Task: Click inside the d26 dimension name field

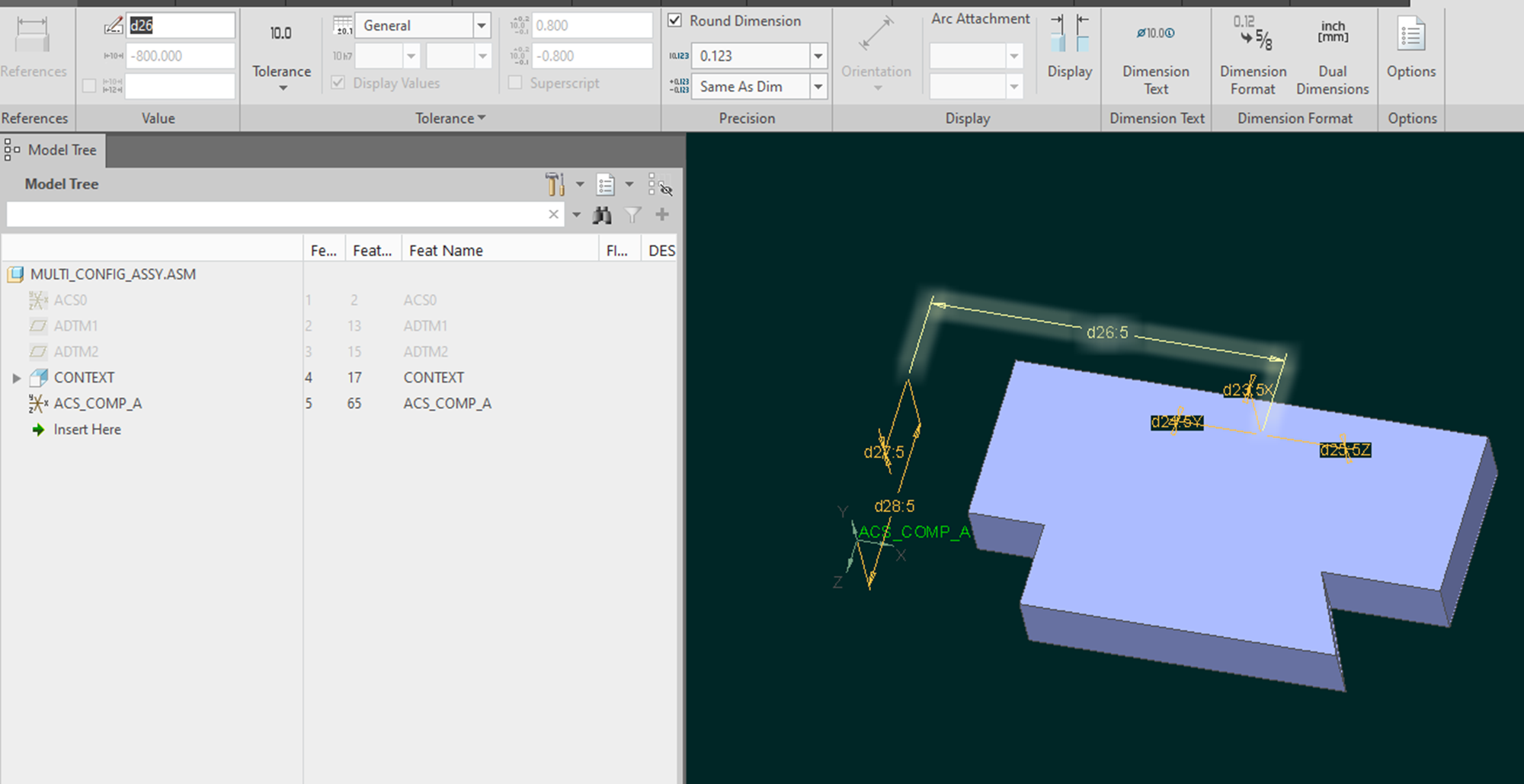Action: [181, 25]
